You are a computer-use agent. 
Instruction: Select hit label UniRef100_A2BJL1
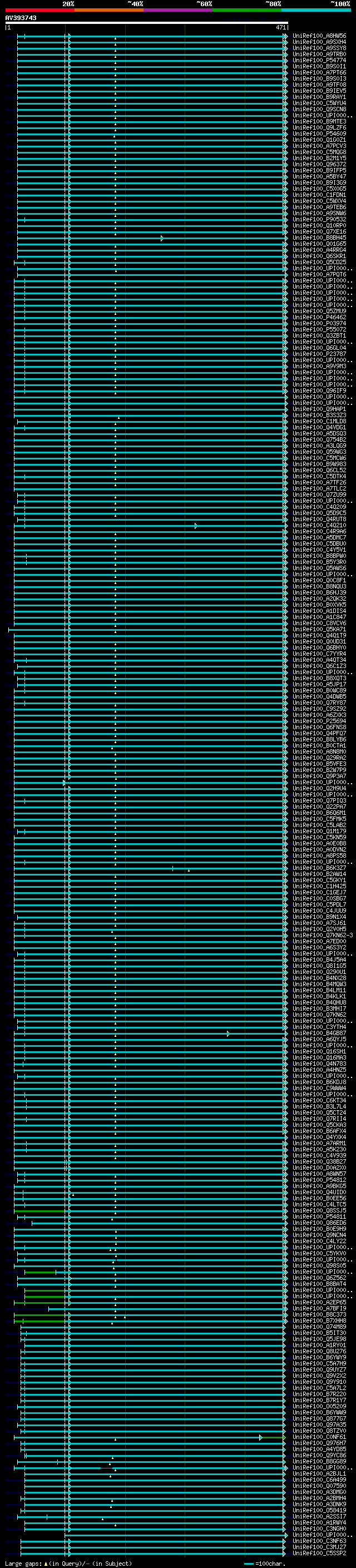[x=319, y=1473]
